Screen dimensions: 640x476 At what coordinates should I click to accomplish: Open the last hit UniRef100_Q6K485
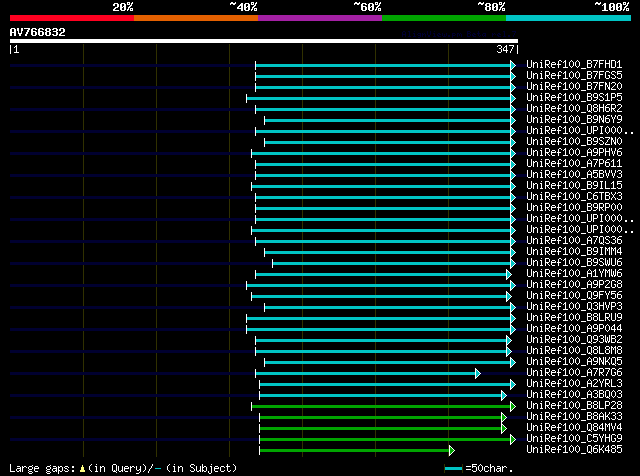(x=574, y=450)
